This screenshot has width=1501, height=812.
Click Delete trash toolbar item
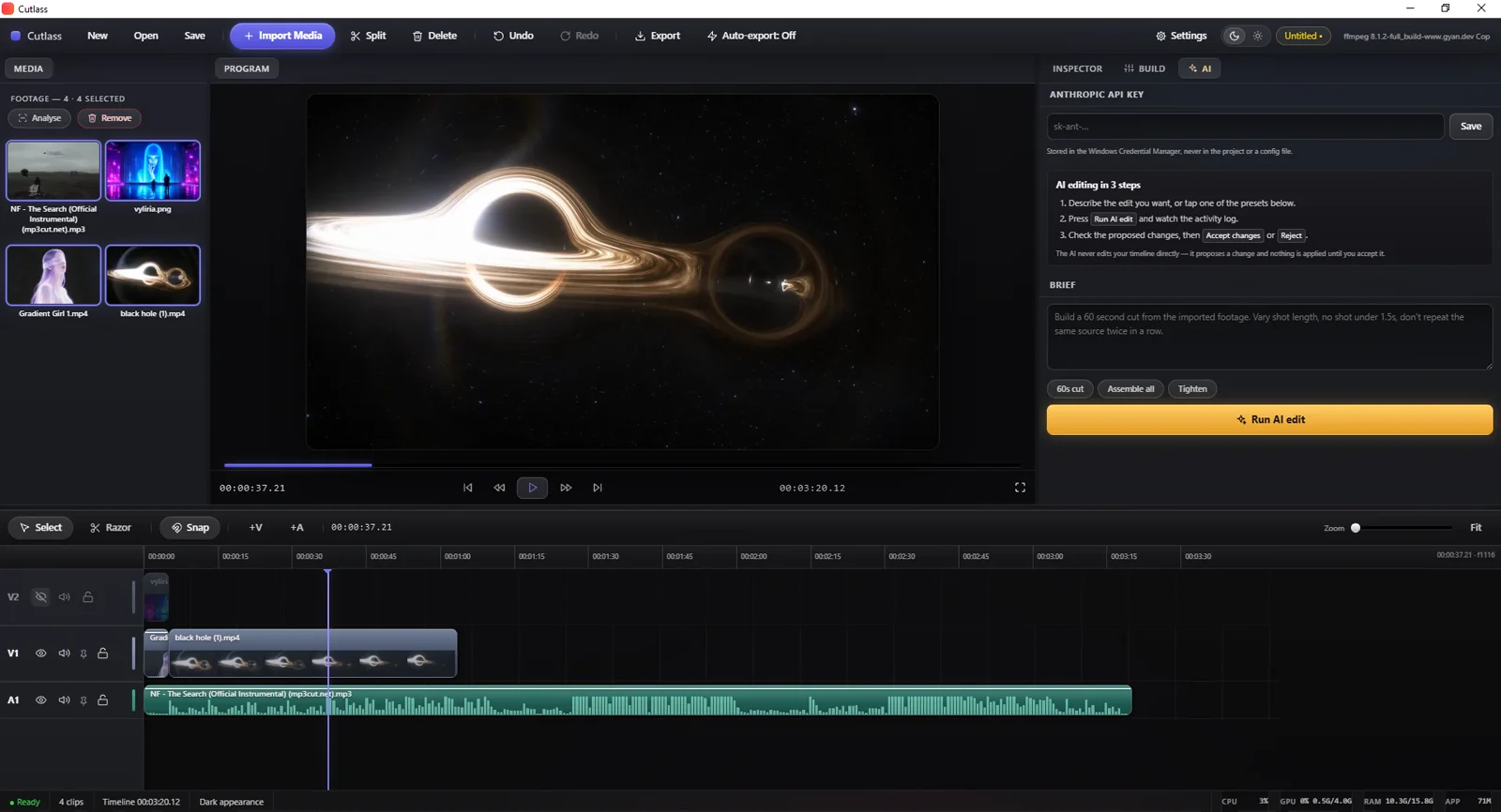434,36
